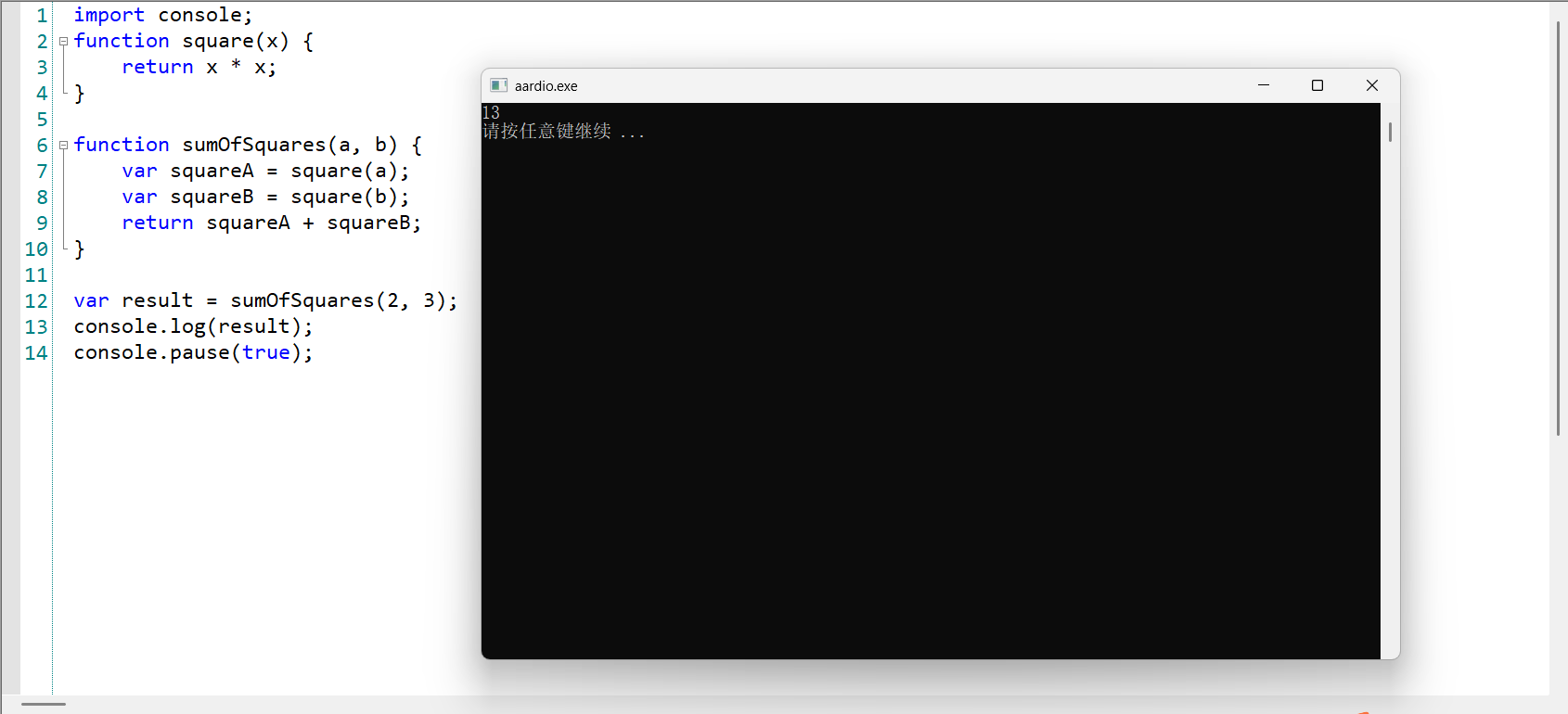Place cursor on import console line
Image resolution: width=1568 pixels, height=714 pixels.
[163, 15]
